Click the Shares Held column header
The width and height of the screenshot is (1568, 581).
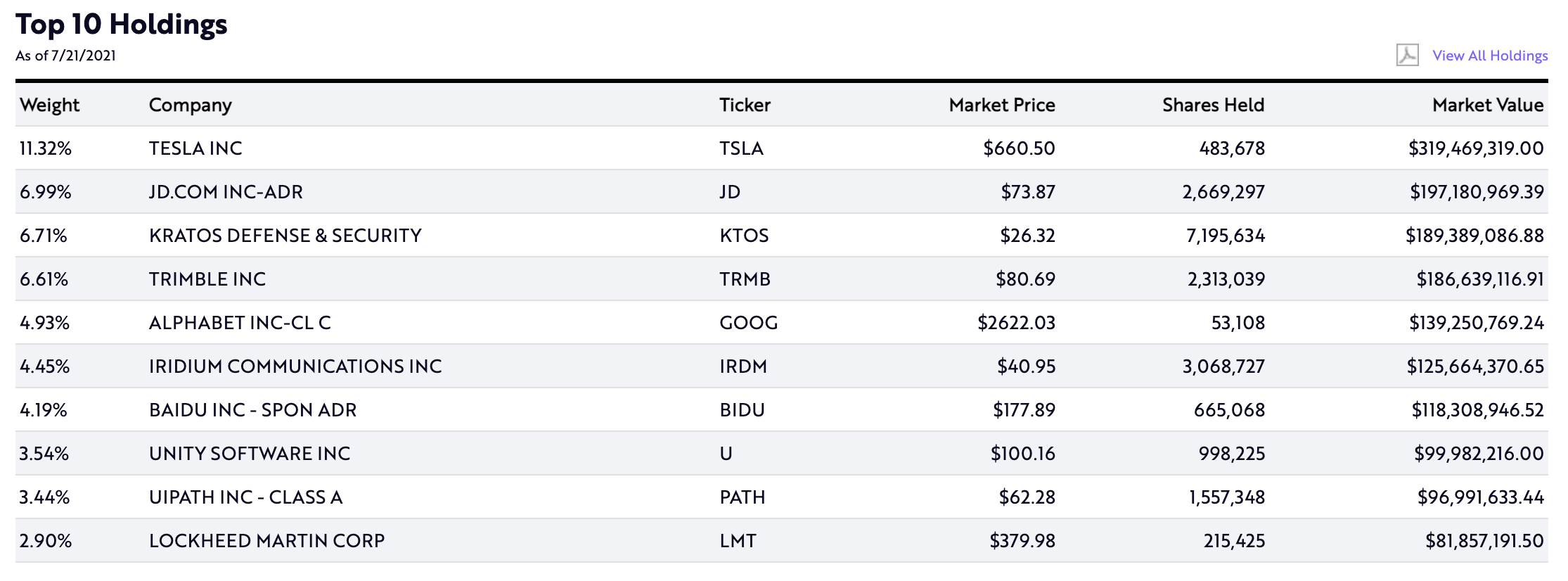(x=1213, y=105)
